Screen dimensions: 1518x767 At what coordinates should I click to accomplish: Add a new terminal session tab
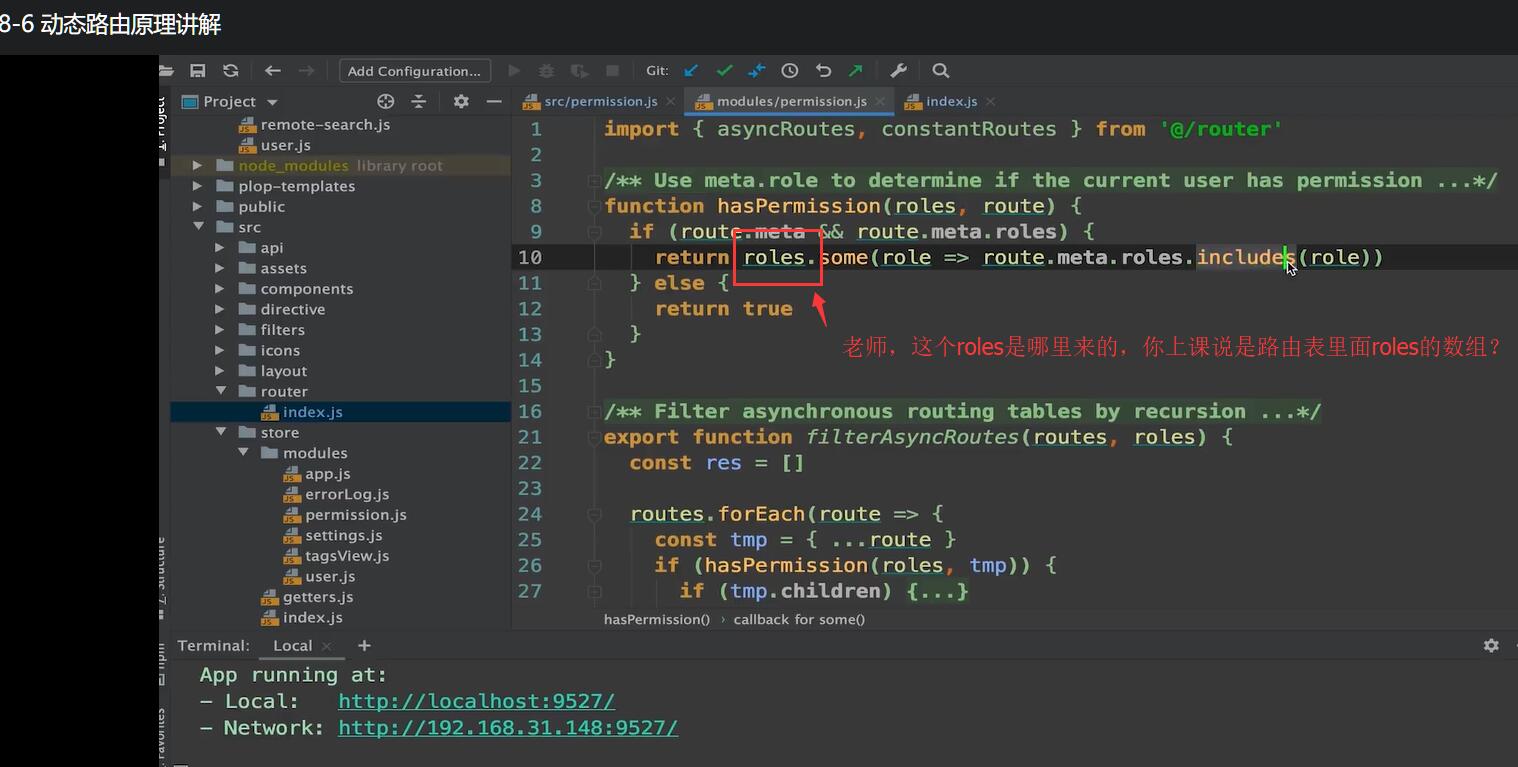tap(364, 646)
